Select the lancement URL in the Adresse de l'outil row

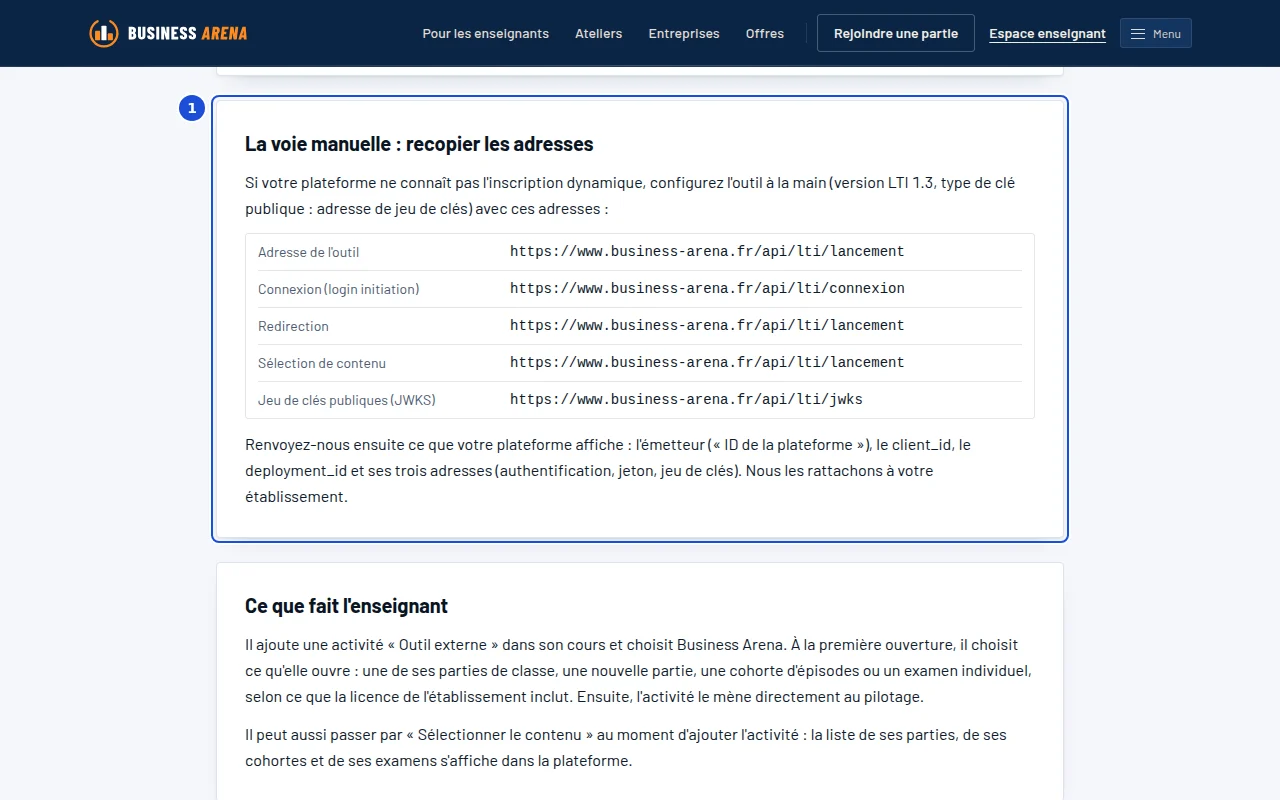pos(707,252)
